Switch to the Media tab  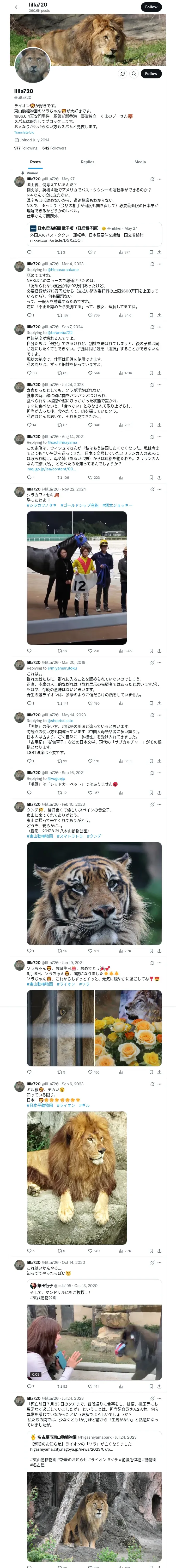140,162
